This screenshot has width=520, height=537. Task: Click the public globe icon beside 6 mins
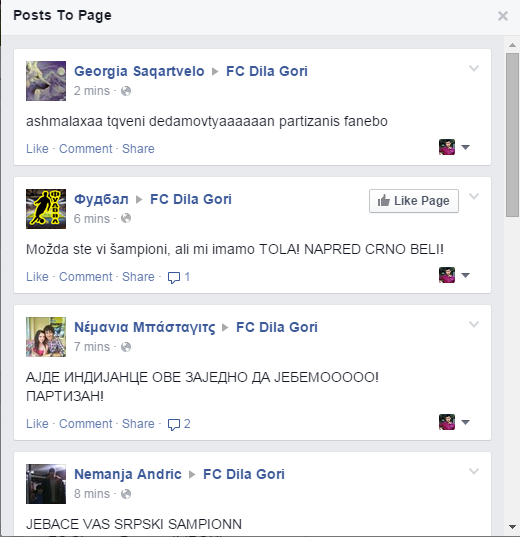126,218
